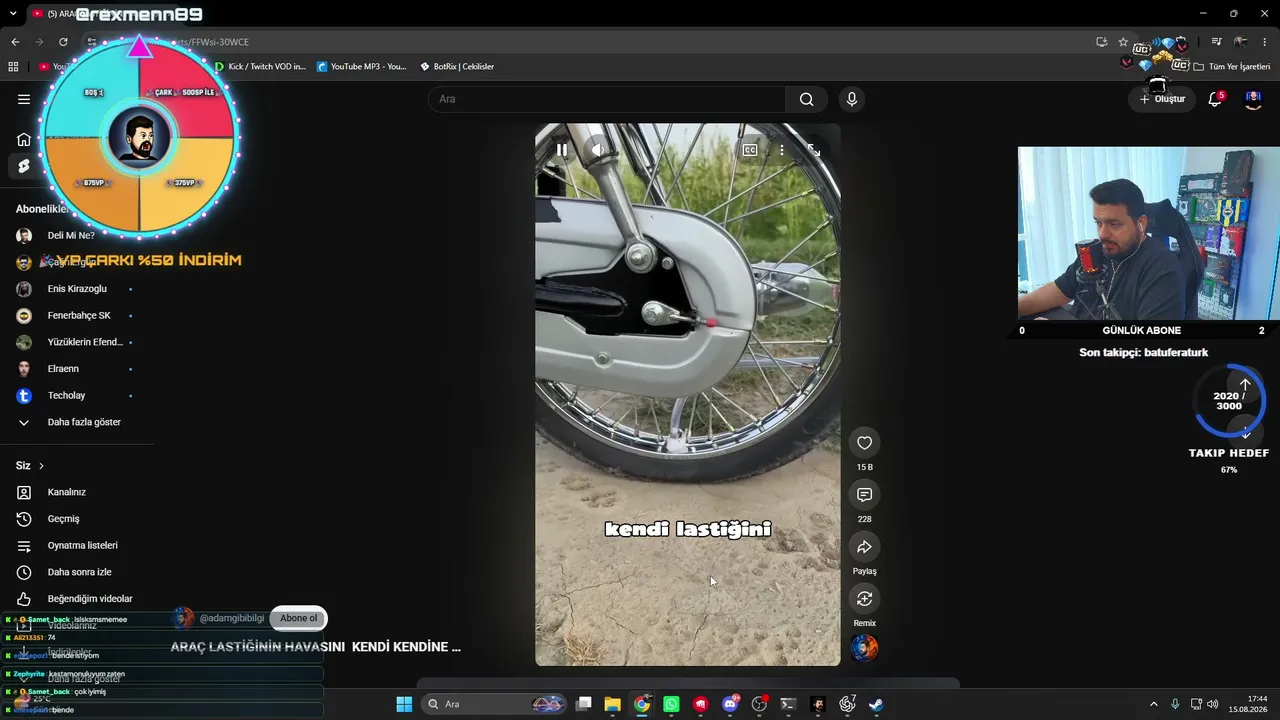Screen dimensions: 1280x720
Task: Open the YouTube account avatar menu
Action: 1253,99
